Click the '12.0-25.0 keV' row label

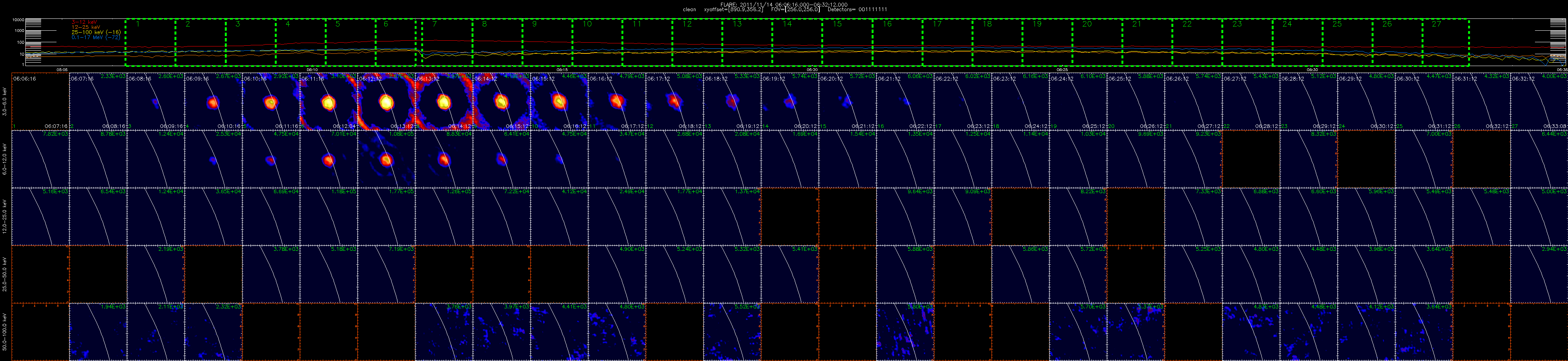pos(5,216)
